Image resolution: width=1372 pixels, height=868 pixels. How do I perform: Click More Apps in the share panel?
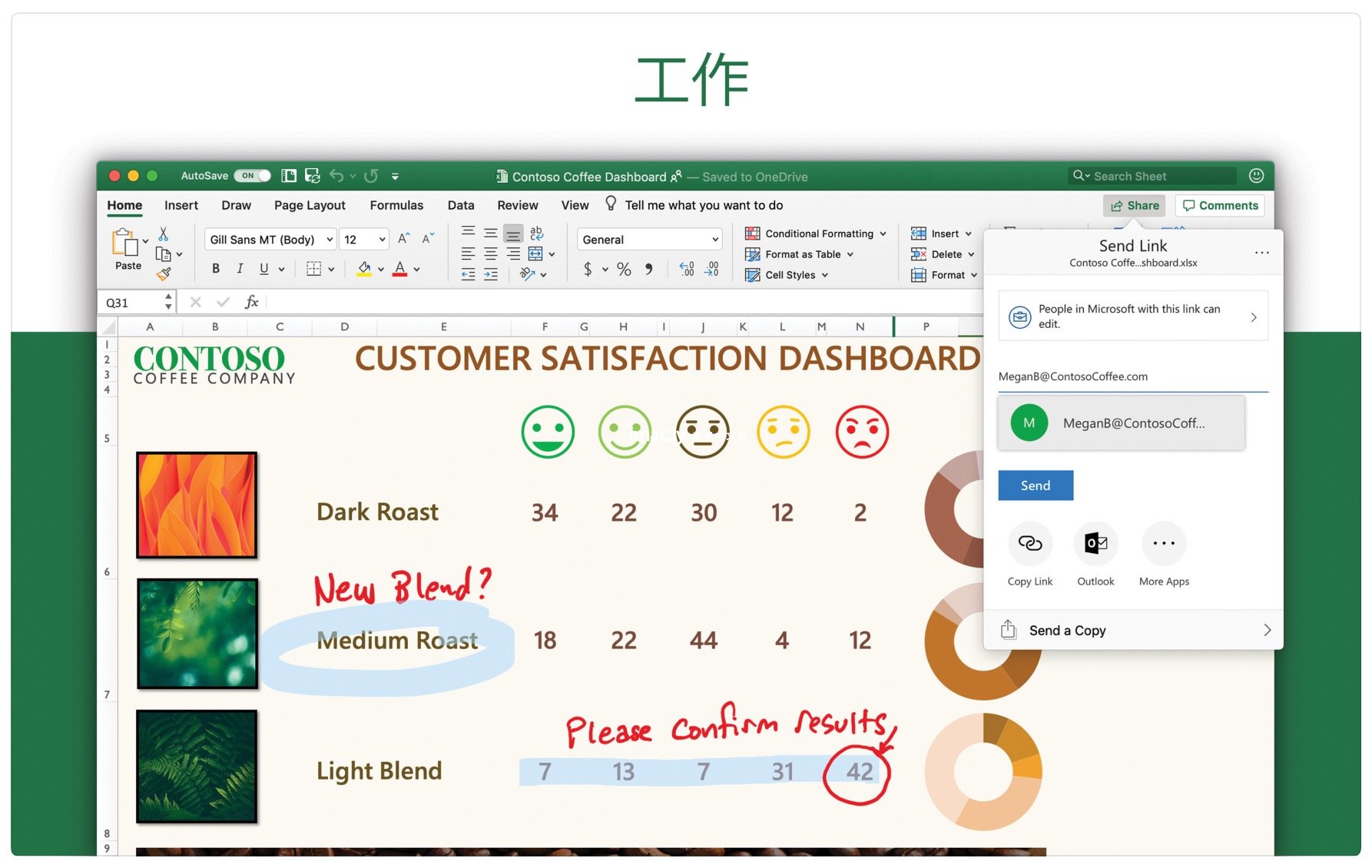[x=1164, y=554]
